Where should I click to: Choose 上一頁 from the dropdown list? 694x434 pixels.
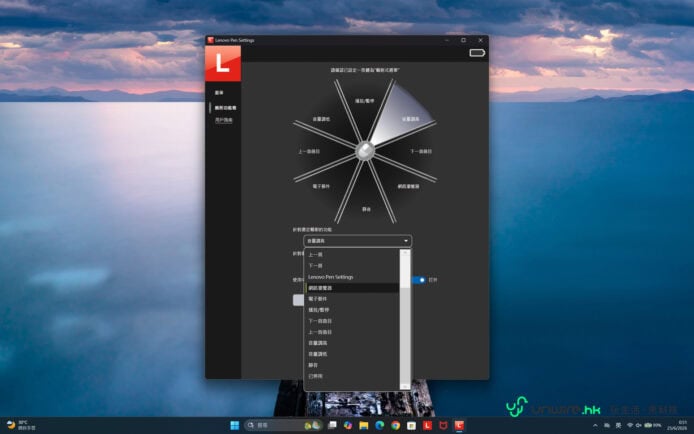[351, 254]
